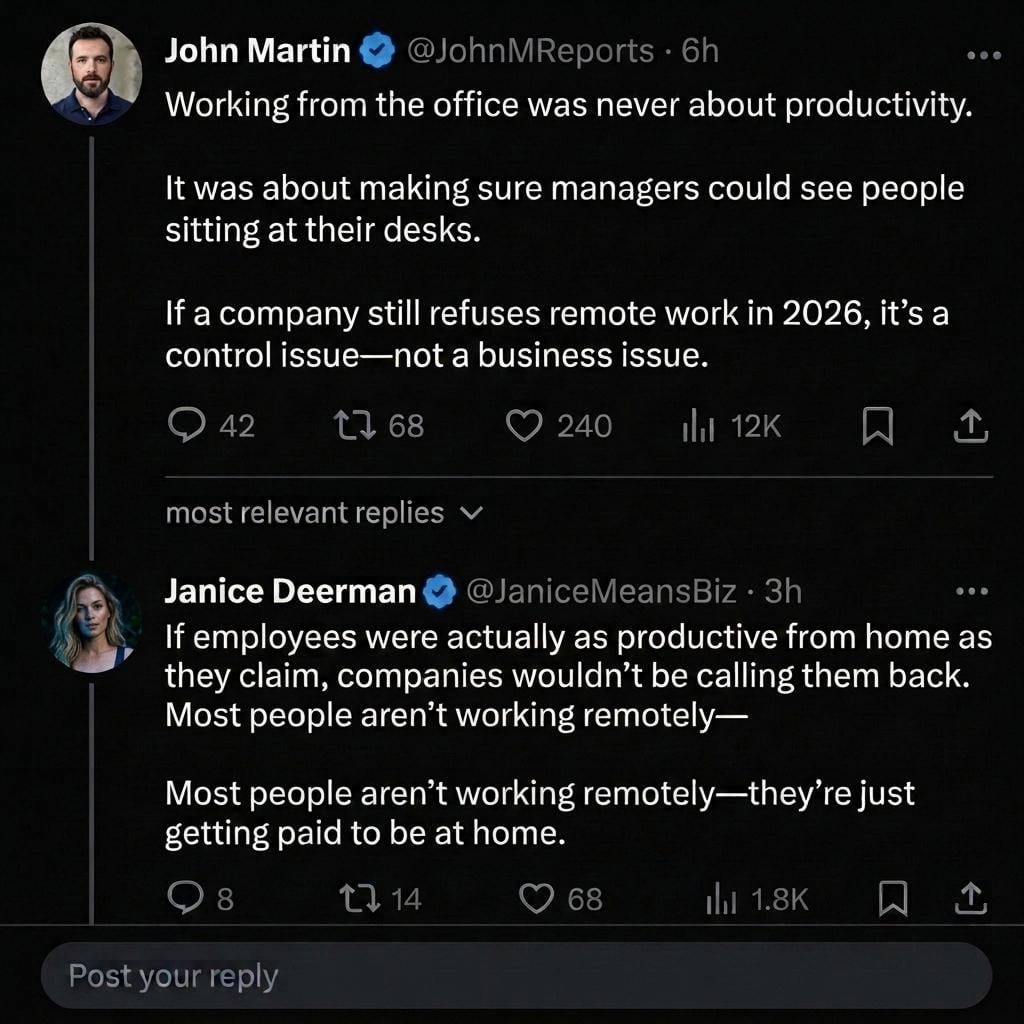Repost John Martin's post
The image size is (1024, 1024).
click(x=379, y=425)
